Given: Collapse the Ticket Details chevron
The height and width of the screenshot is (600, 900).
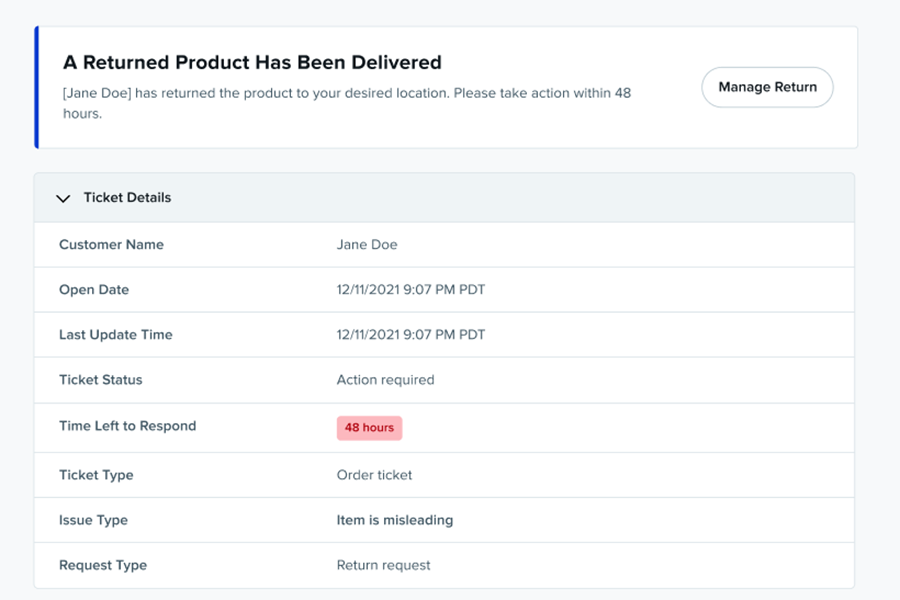Looking at the screenshot, I should click(x=64, y=198).
